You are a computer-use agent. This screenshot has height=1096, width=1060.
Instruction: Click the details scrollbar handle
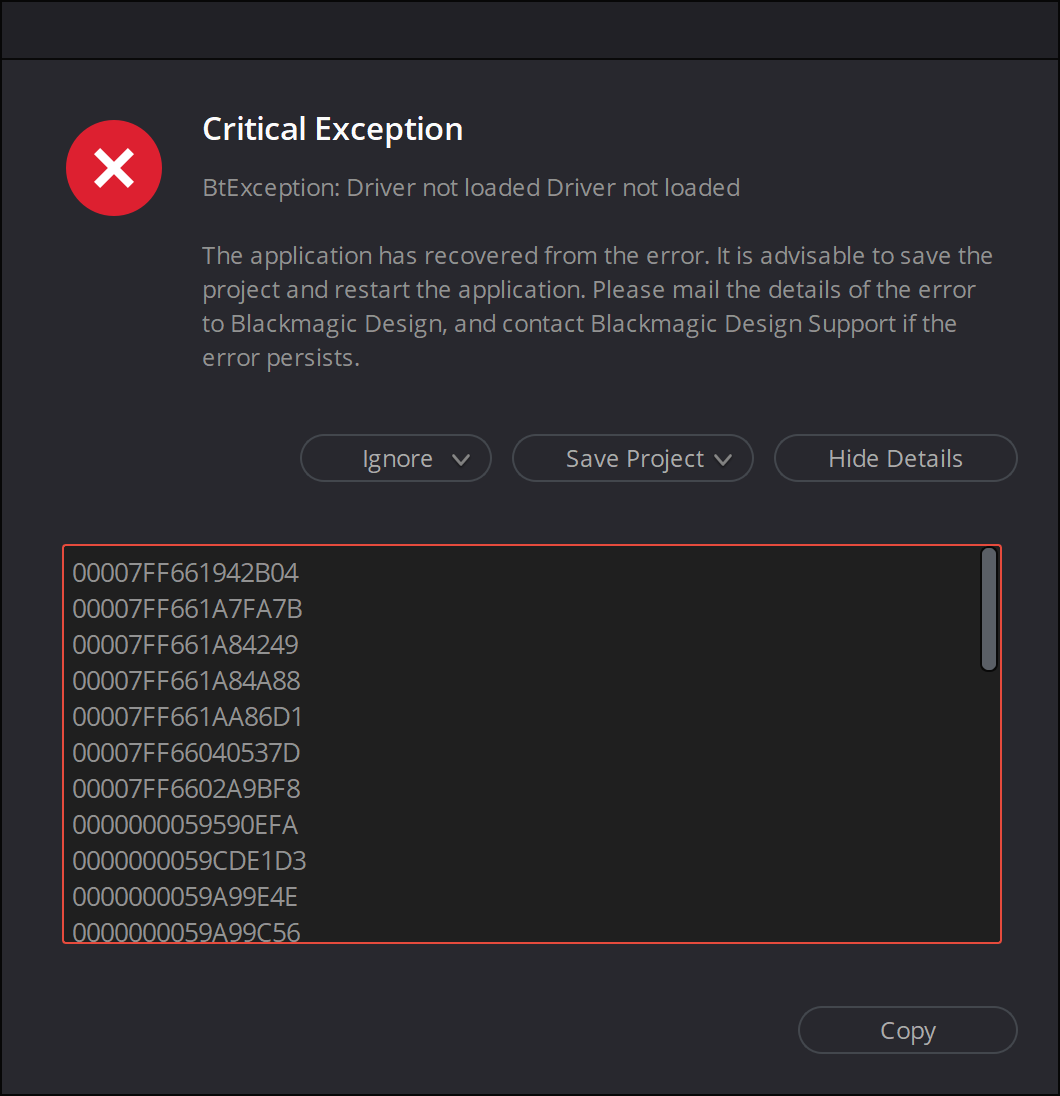pyautogui.click(x=988, y=609)
